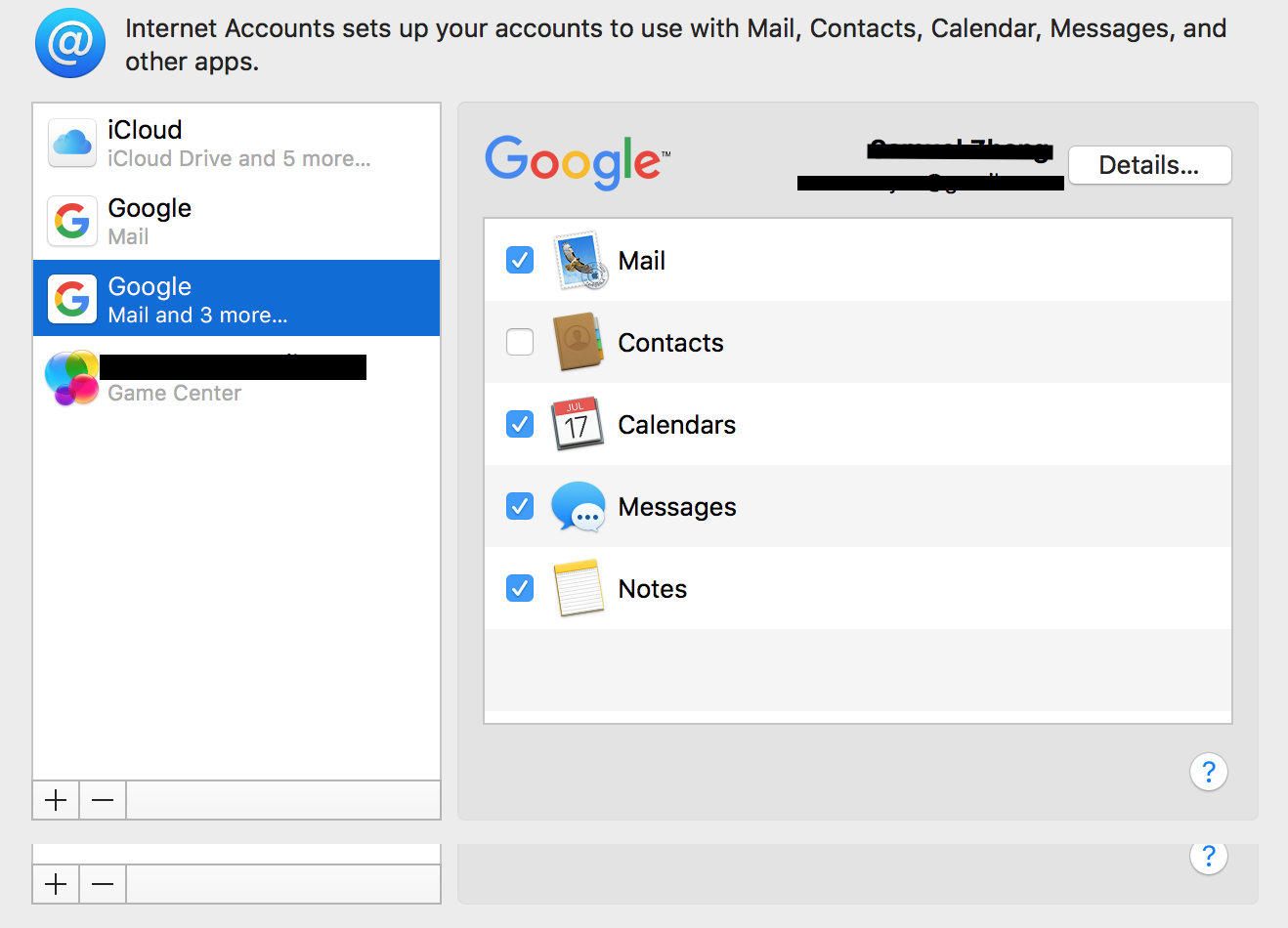Screen dimensions: 1288x928
Task: Click the "iCloud Drive and 5 more..." subtitle
Action: [x=239, y=158]
